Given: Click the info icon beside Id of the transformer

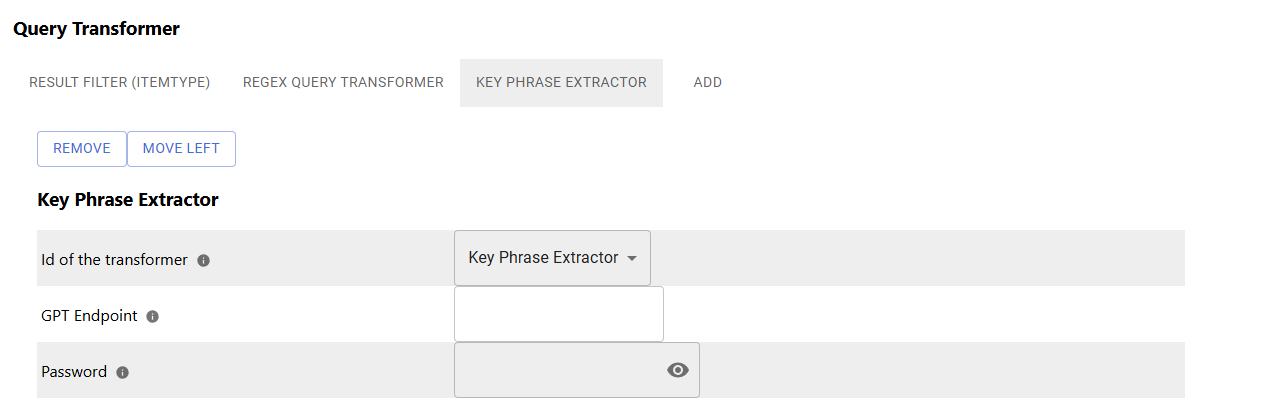Looking at the screenshot, I should (x=203, y=260).
